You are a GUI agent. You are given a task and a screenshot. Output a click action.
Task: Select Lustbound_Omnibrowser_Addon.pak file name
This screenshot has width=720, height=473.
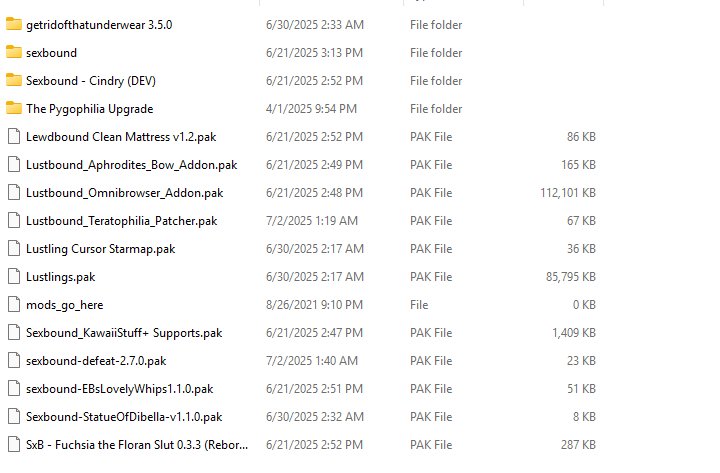click(x=124, y=193)
